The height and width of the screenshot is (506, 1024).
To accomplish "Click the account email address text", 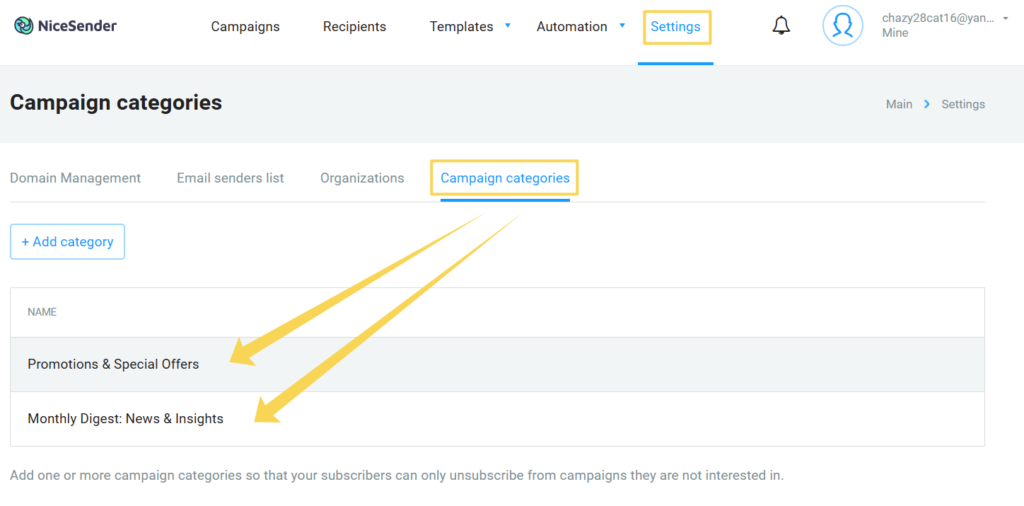I will click(938, 18).
